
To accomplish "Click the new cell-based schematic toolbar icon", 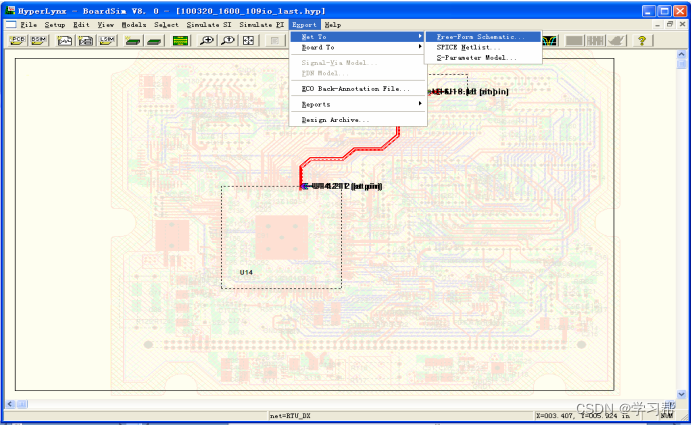I will pyautogui.click(x=86, y=41).
